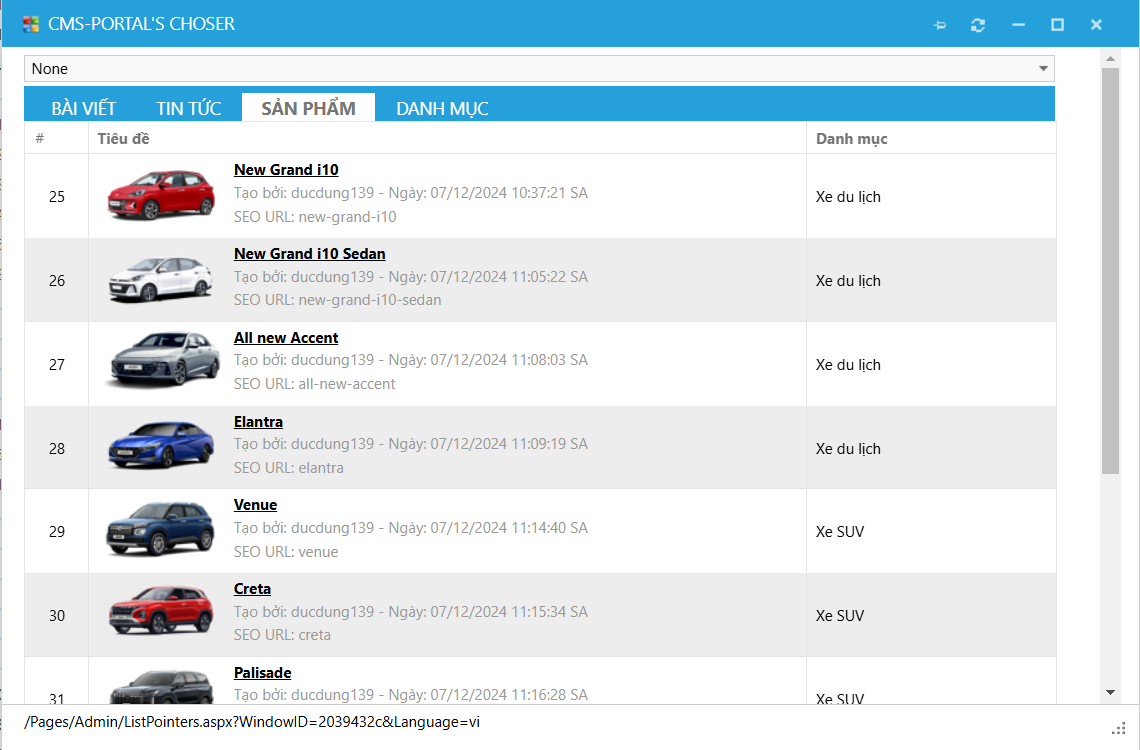Switch to the TIN TỨC tab

(189, 108)
